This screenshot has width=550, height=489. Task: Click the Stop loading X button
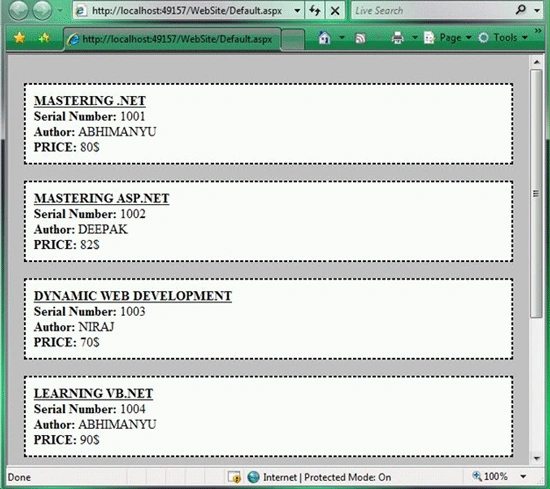tap(335, 11)
